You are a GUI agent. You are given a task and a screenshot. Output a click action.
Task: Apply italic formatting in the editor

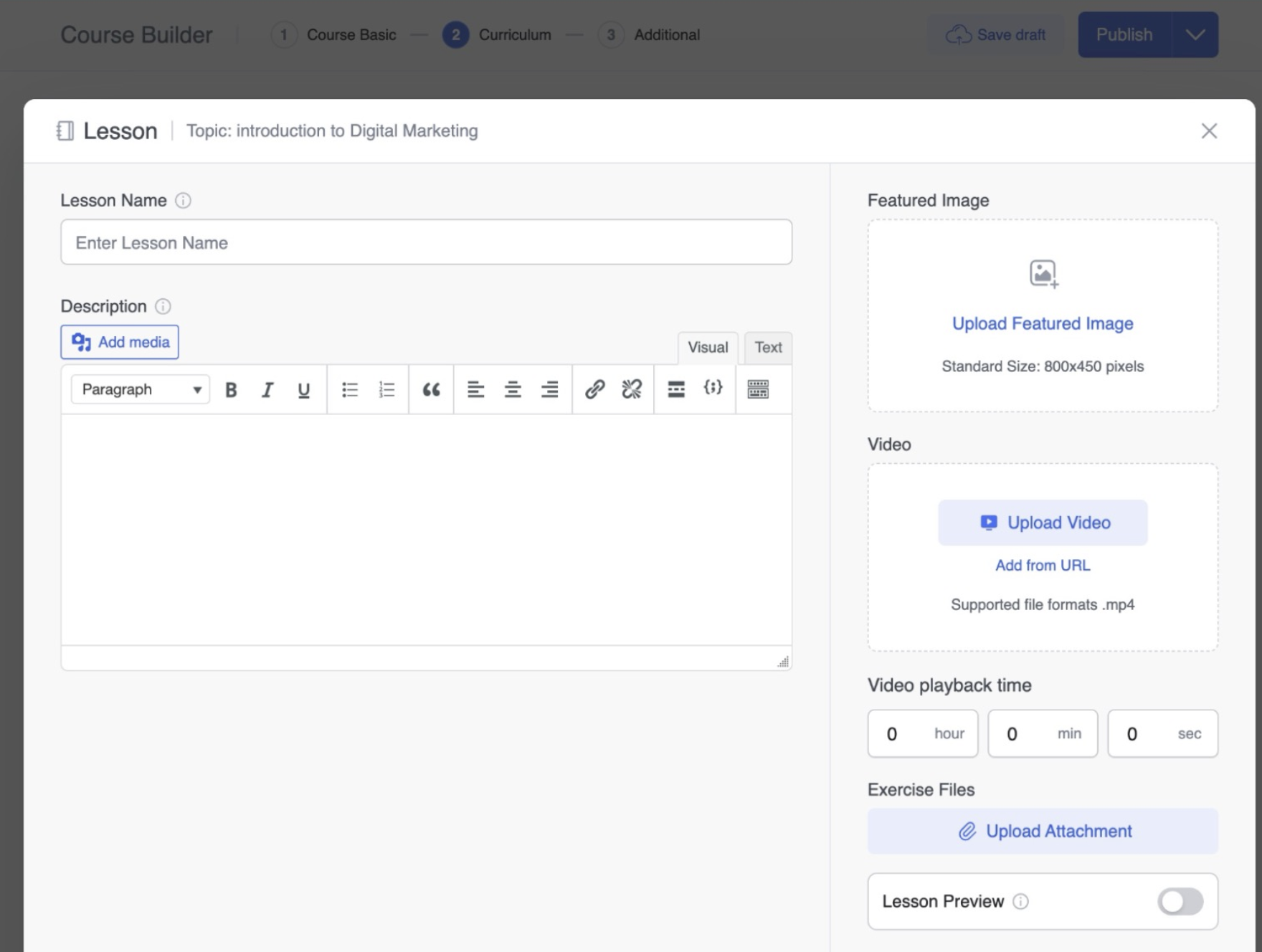click(267, 389)
